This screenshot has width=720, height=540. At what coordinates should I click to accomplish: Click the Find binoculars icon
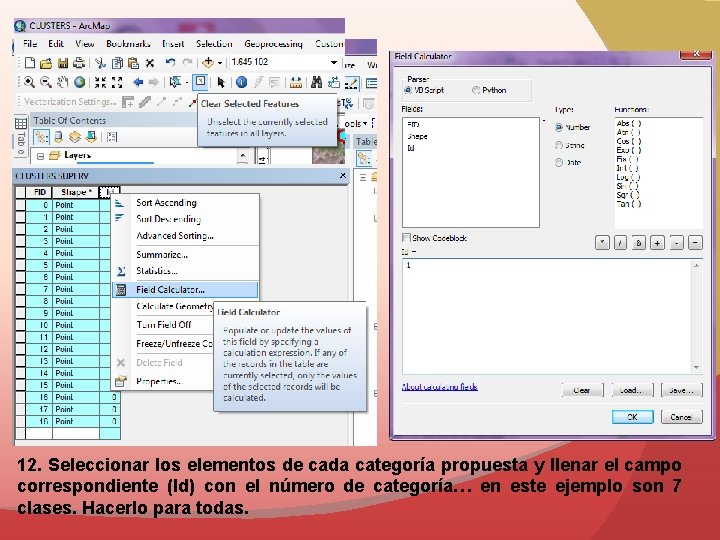point(316,82)
